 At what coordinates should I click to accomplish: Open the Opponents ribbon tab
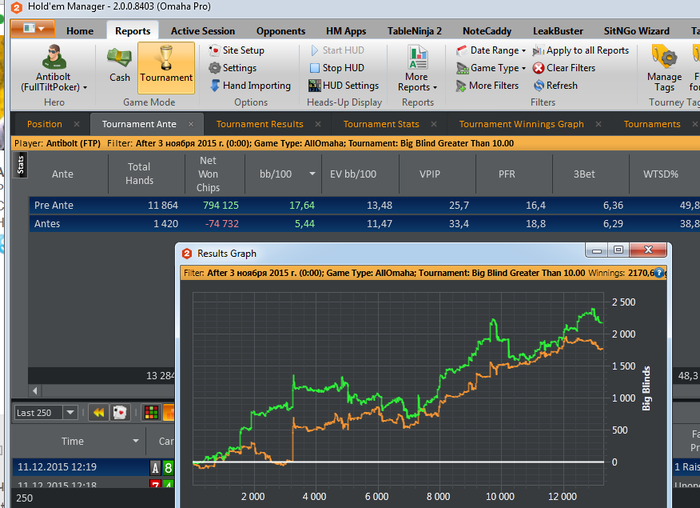click(281, 31)
